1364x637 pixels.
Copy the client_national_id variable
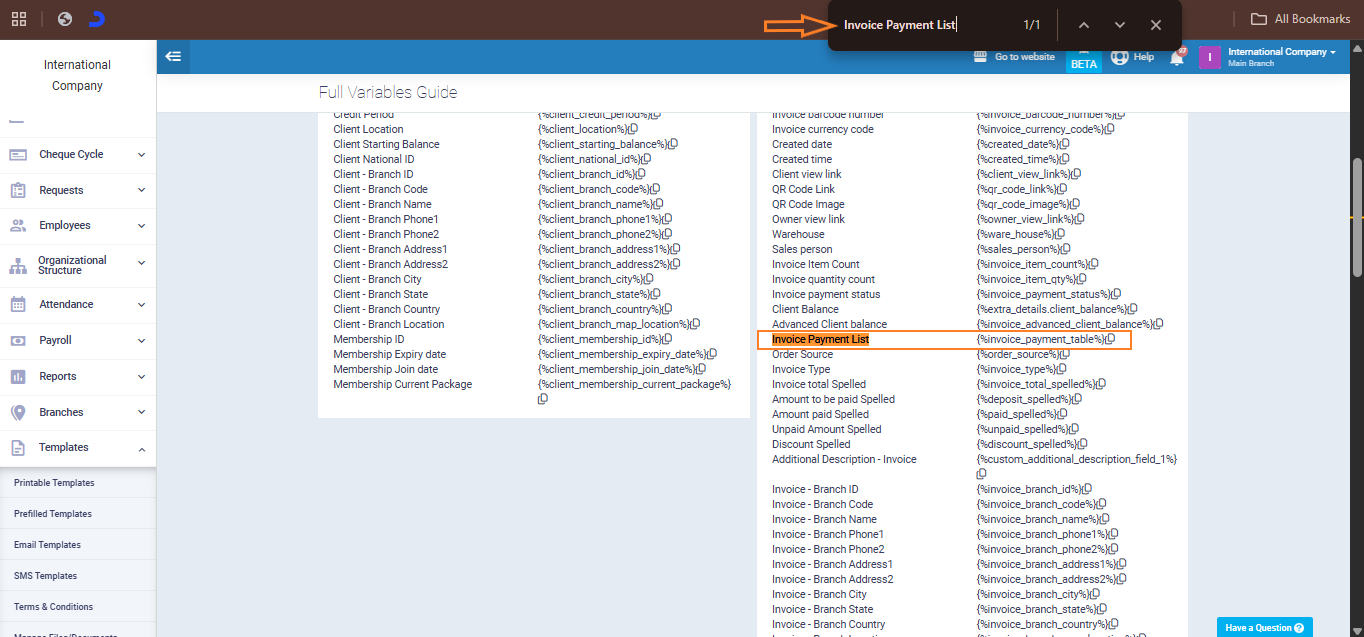(x=647, y=159)
